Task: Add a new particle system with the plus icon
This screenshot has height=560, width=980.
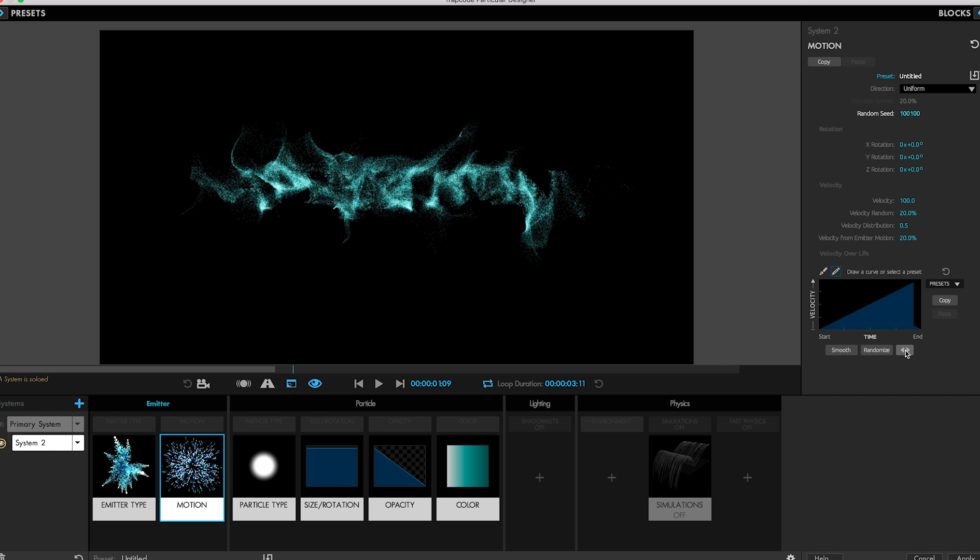Action: coord(79,404)
